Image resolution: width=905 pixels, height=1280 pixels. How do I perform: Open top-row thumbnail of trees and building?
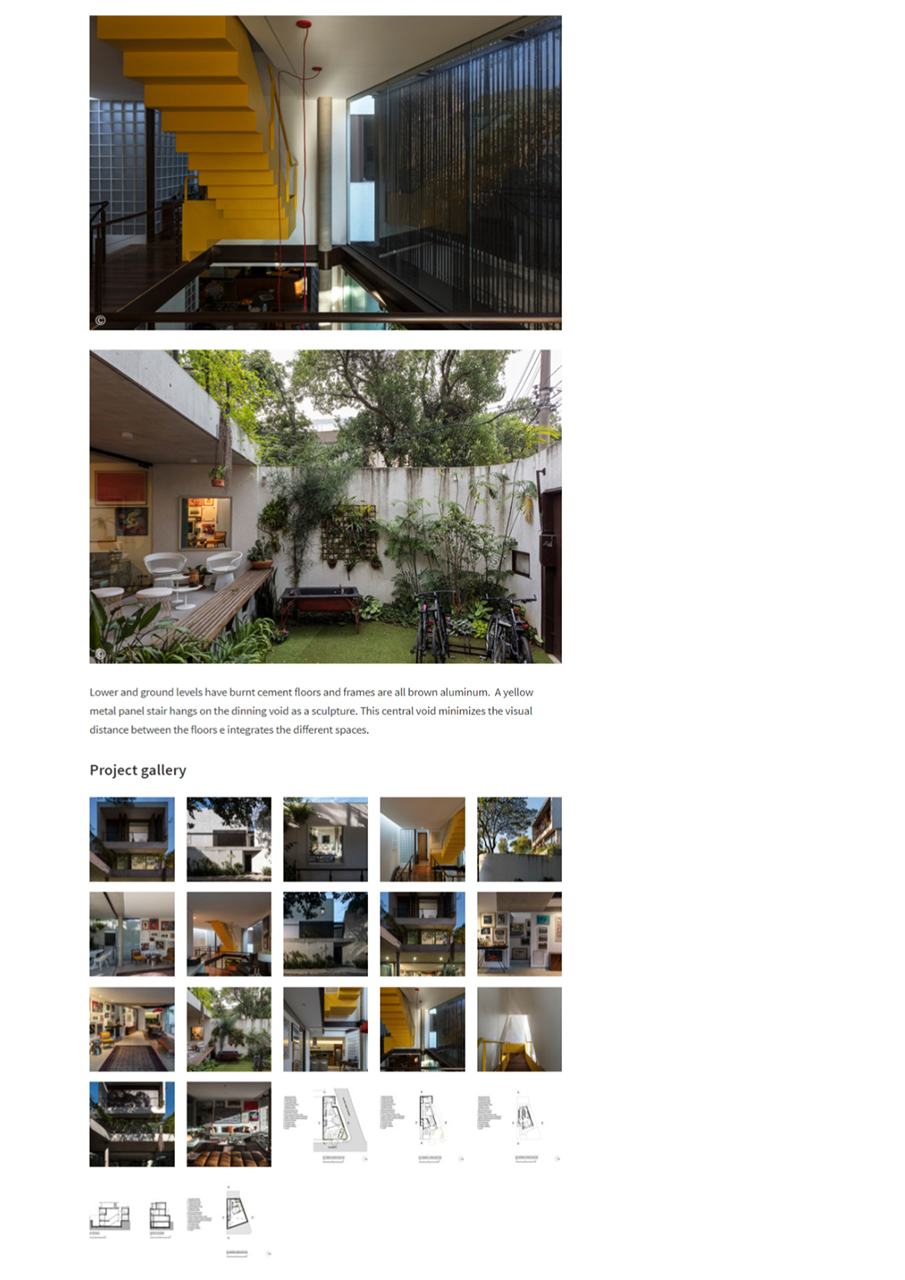[519, 839]
